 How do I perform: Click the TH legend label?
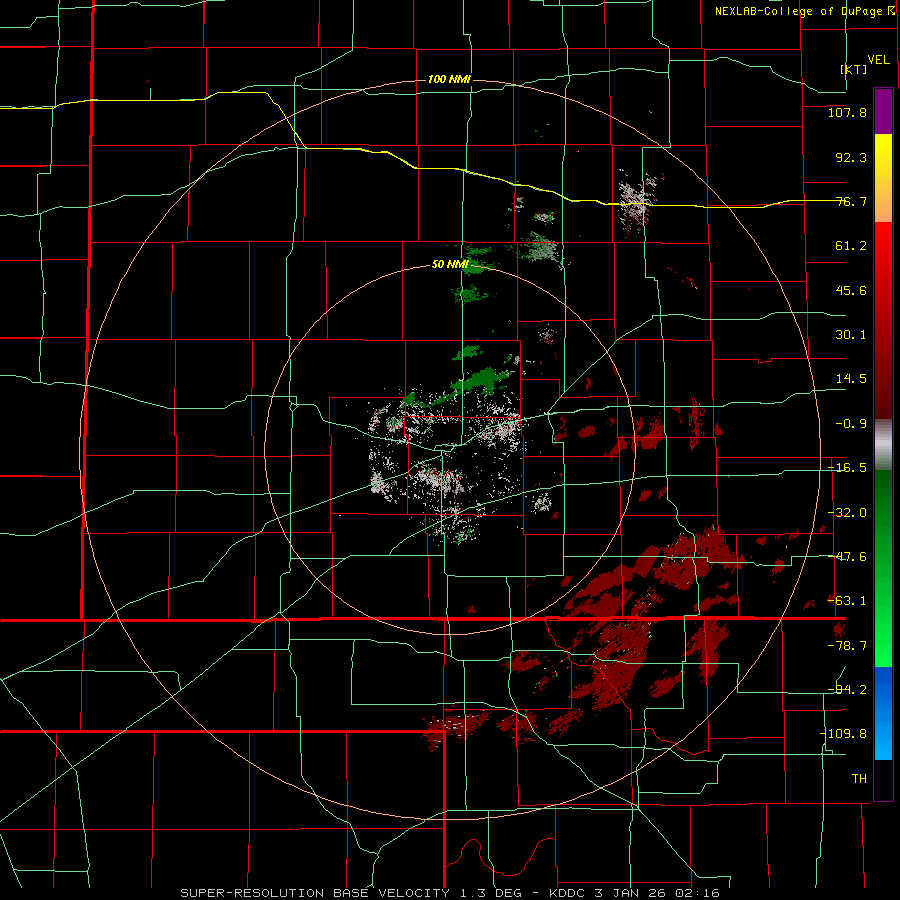click(x=859, y=779)
